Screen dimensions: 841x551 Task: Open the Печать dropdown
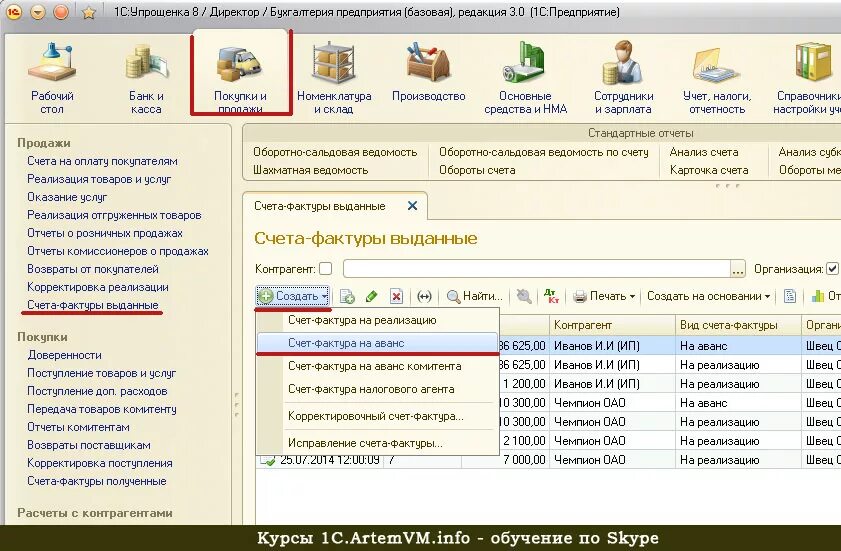click(x=604, y=296)
